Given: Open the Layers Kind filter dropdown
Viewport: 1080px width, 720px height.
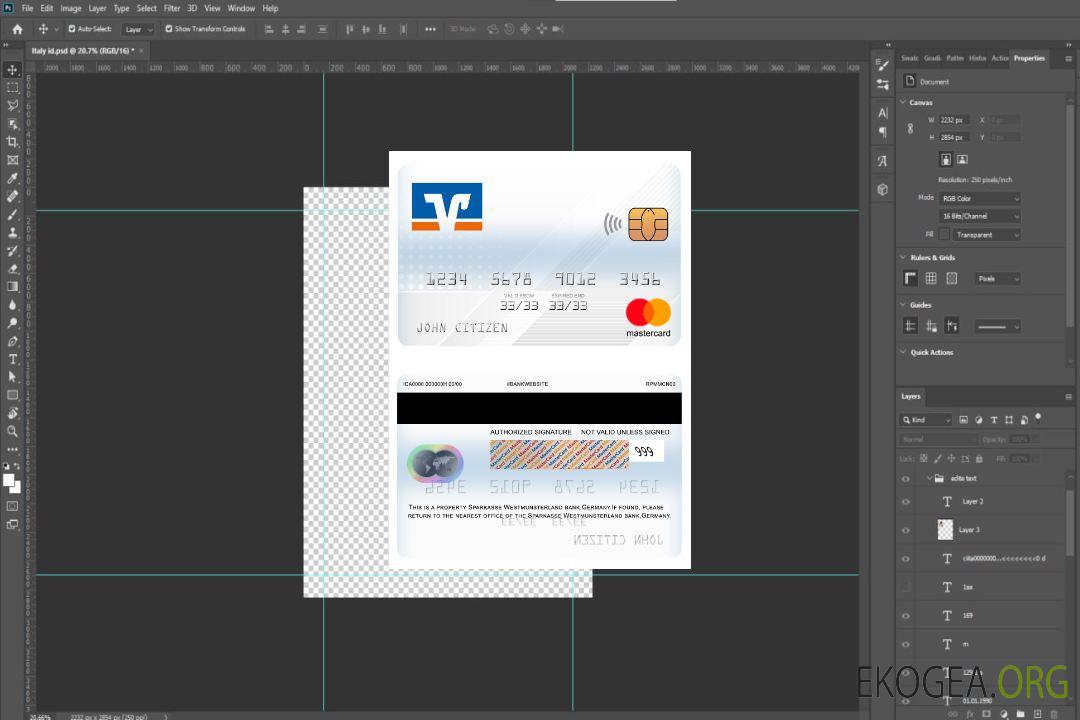Looking at the screenshot, I should click(x=926, y=420).
